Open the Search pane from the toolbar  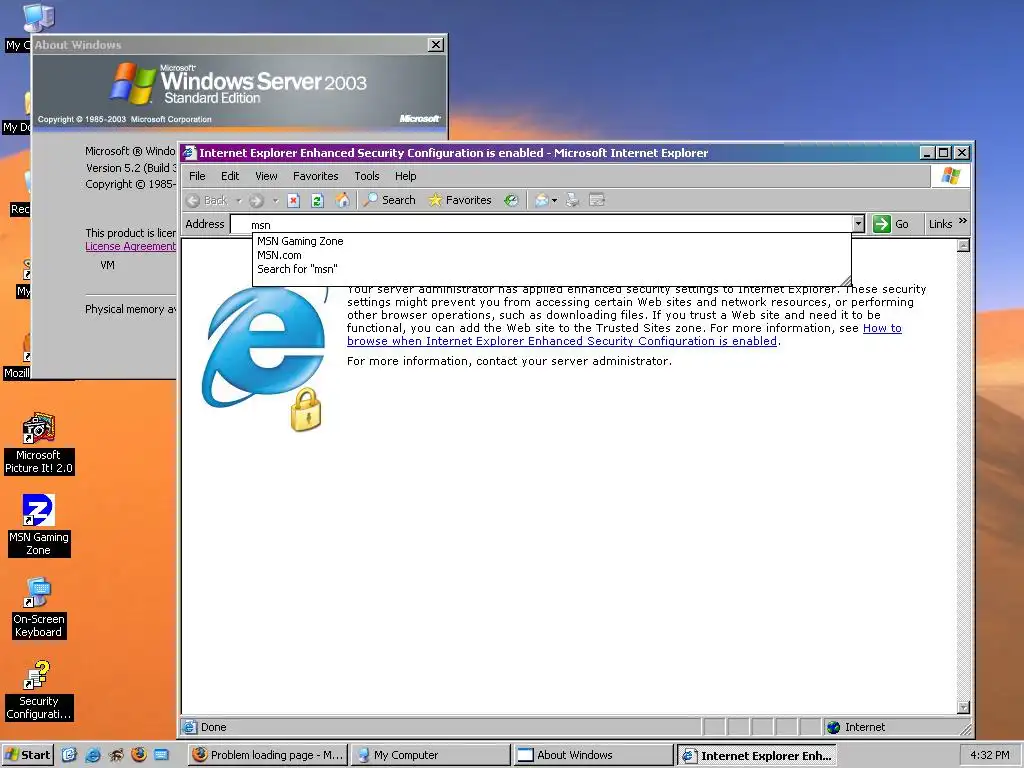[x=389, y=200]
